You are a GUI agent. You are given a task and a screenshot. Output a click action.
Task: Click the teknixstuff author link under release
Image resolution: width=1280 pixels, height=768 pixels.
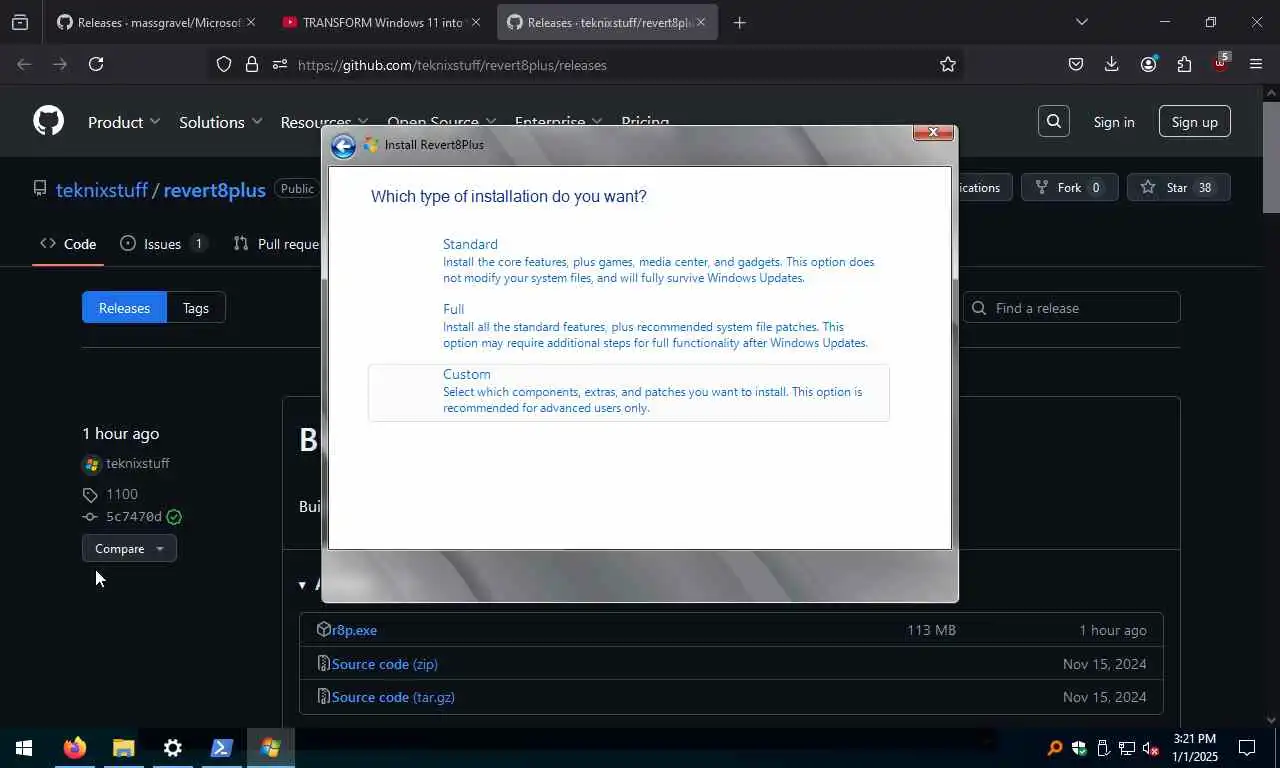138,464
